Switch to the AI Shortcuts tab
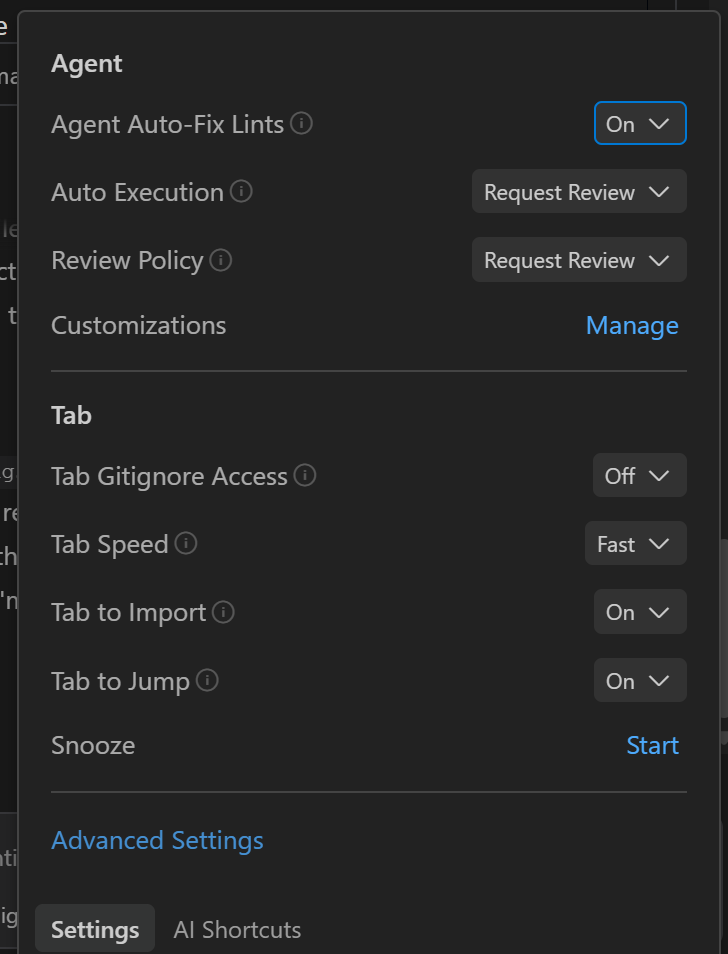This screenshot has width=728, height=954. point(237,930)
